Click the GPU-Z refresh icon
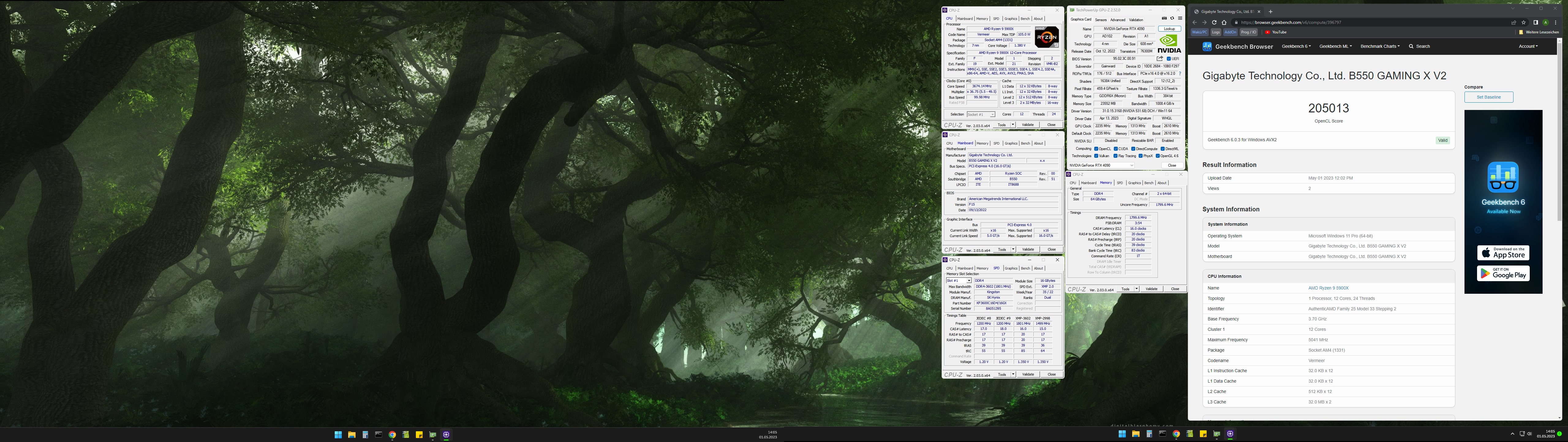The width and height of the screenshot is (1568, 442). [x=1172, y=18]
